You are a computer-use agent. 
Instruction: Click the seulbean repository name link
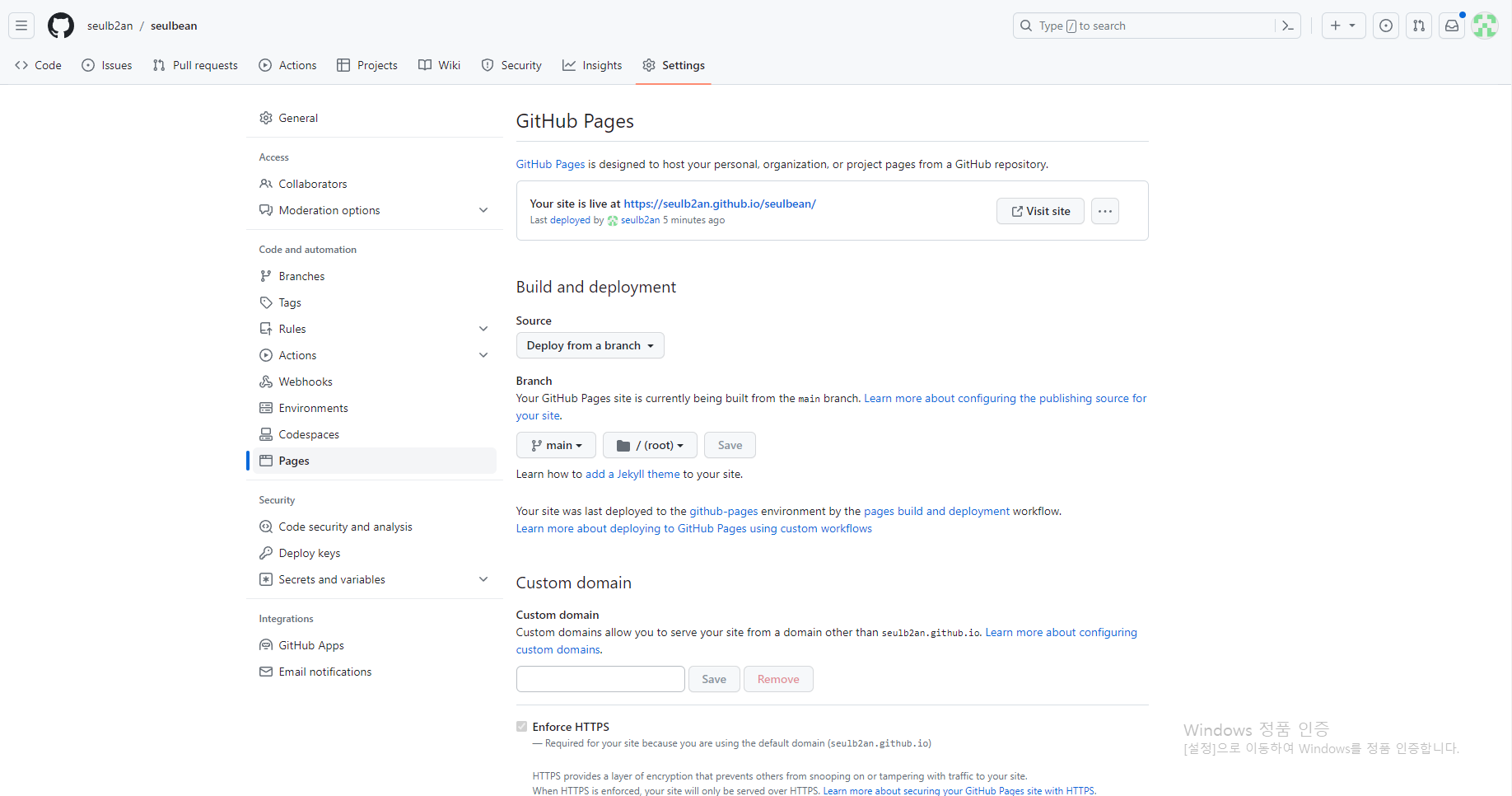coord(174,26)
